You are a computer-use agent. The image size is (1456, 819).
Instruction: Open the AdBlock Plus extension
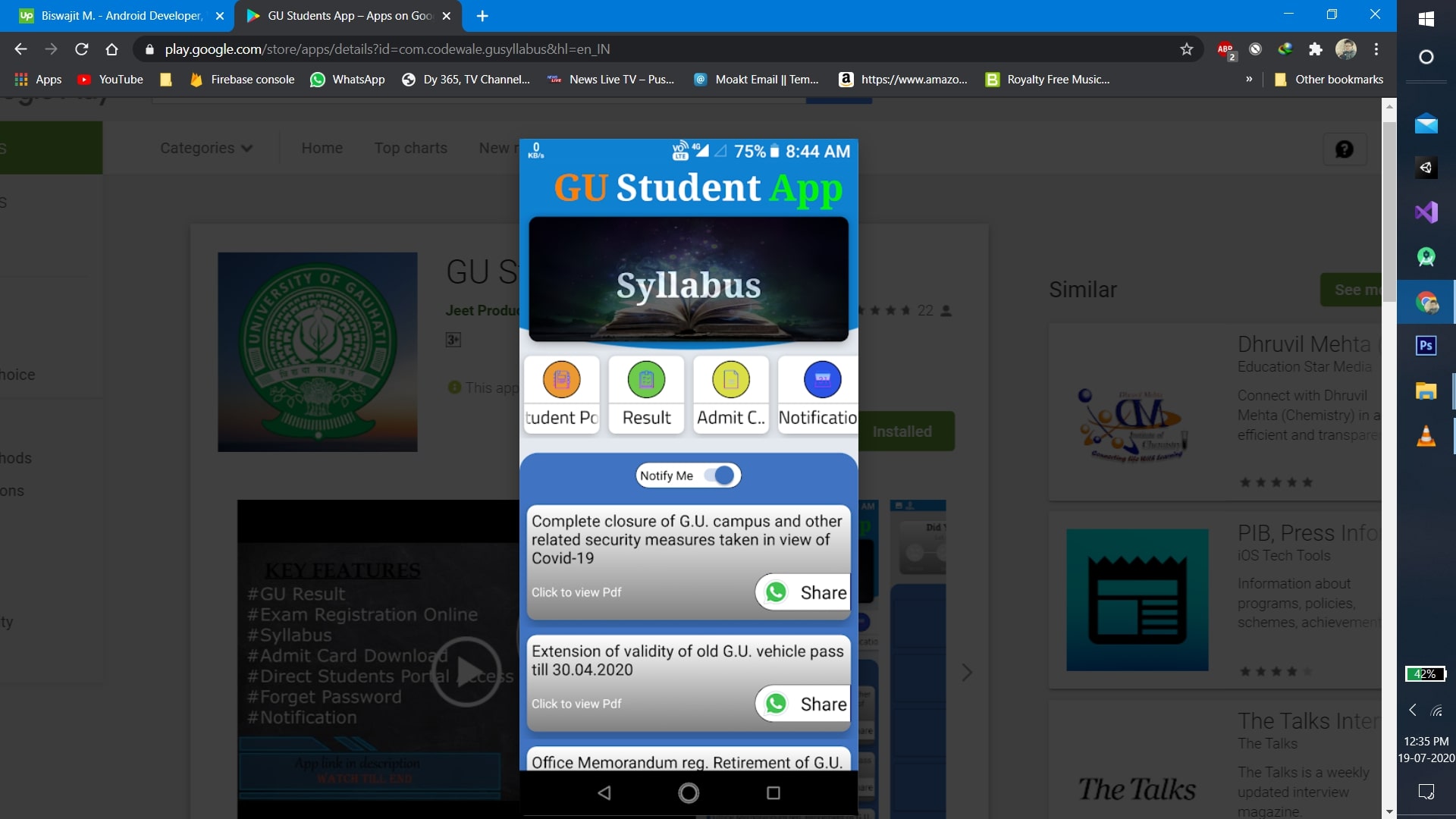(x=1225, y=50)
